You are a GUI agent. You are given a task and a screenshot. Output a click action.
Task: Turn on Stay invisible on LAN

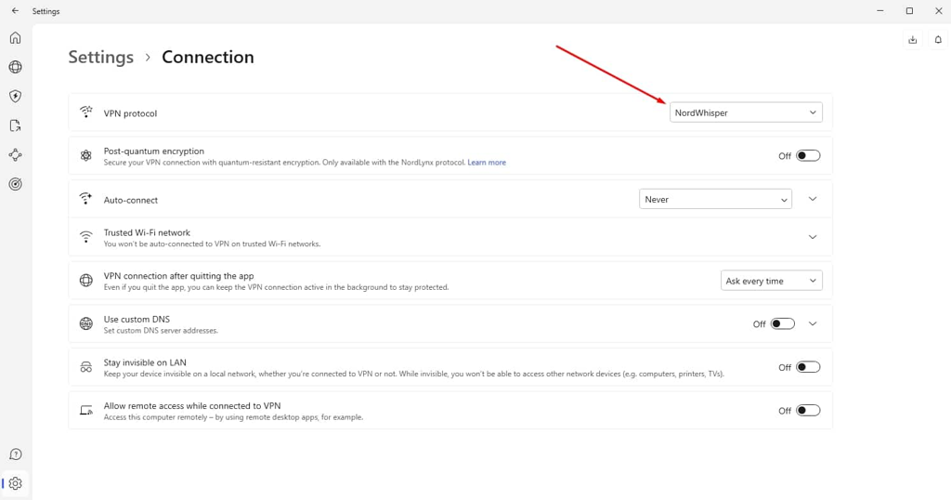click(x=807, y=367)
